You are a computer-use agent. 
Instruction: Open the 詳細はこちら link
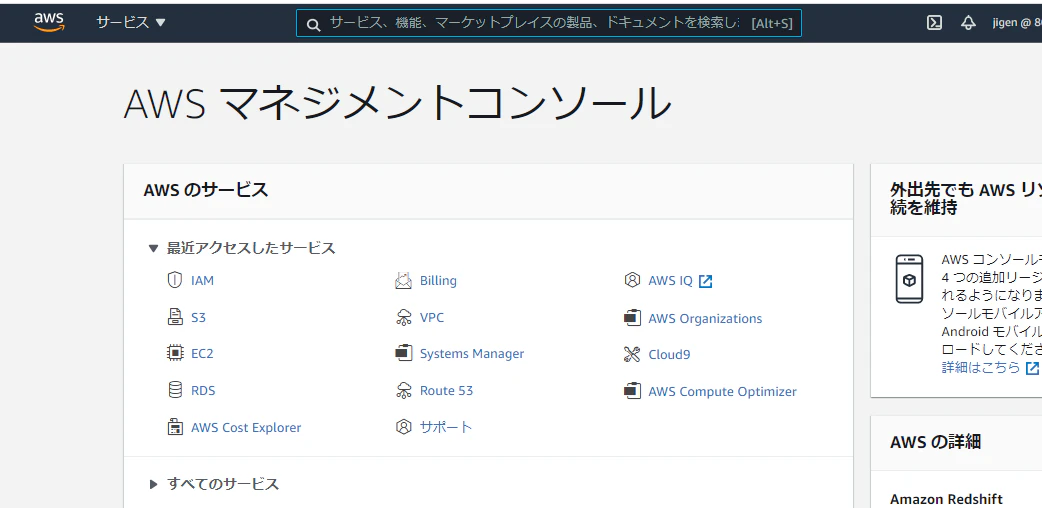(981, 367)
